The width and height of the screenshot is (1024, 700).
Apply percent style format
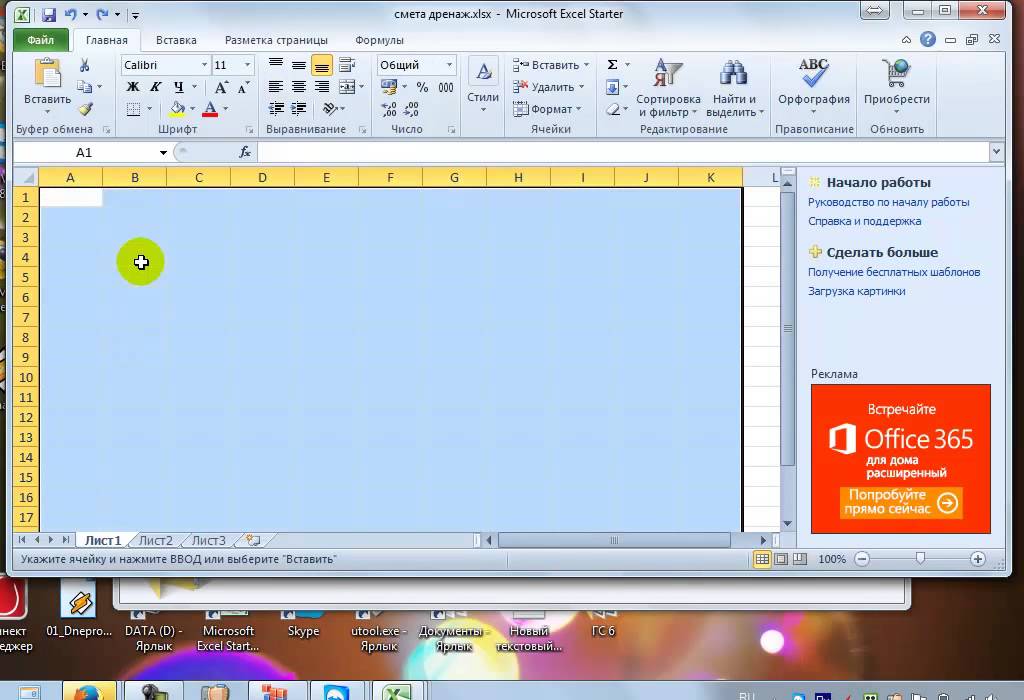point(423,87)
